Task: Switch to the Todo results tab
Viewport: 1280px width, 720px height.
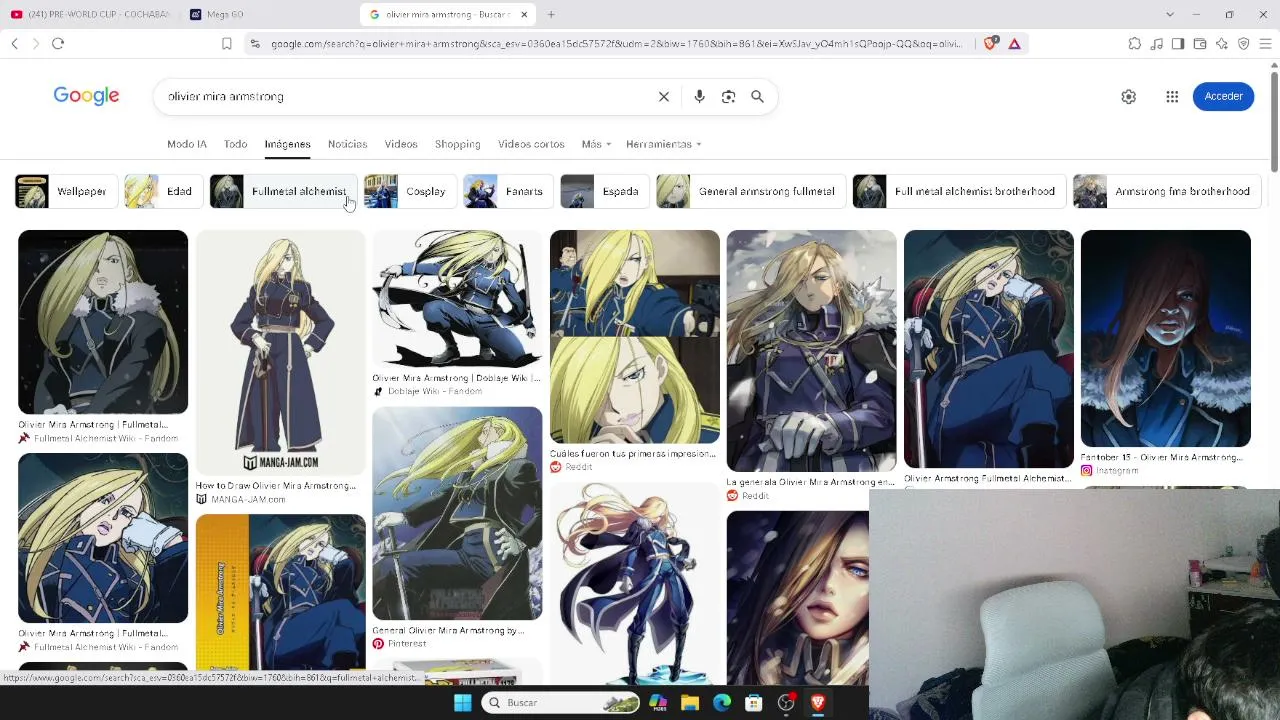Action: (x=235, y=144)
